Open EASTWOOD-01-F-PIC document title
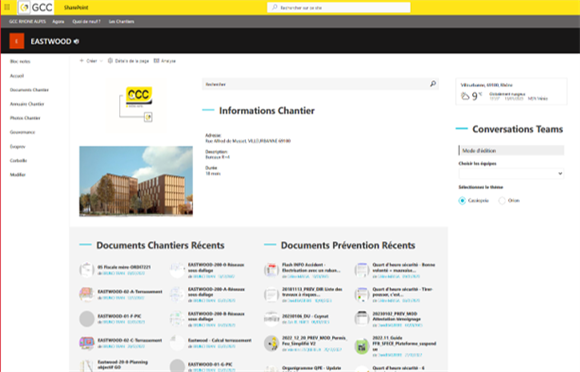Image resolution: width=580 pixels, height=372 pixels. [119, 316]
